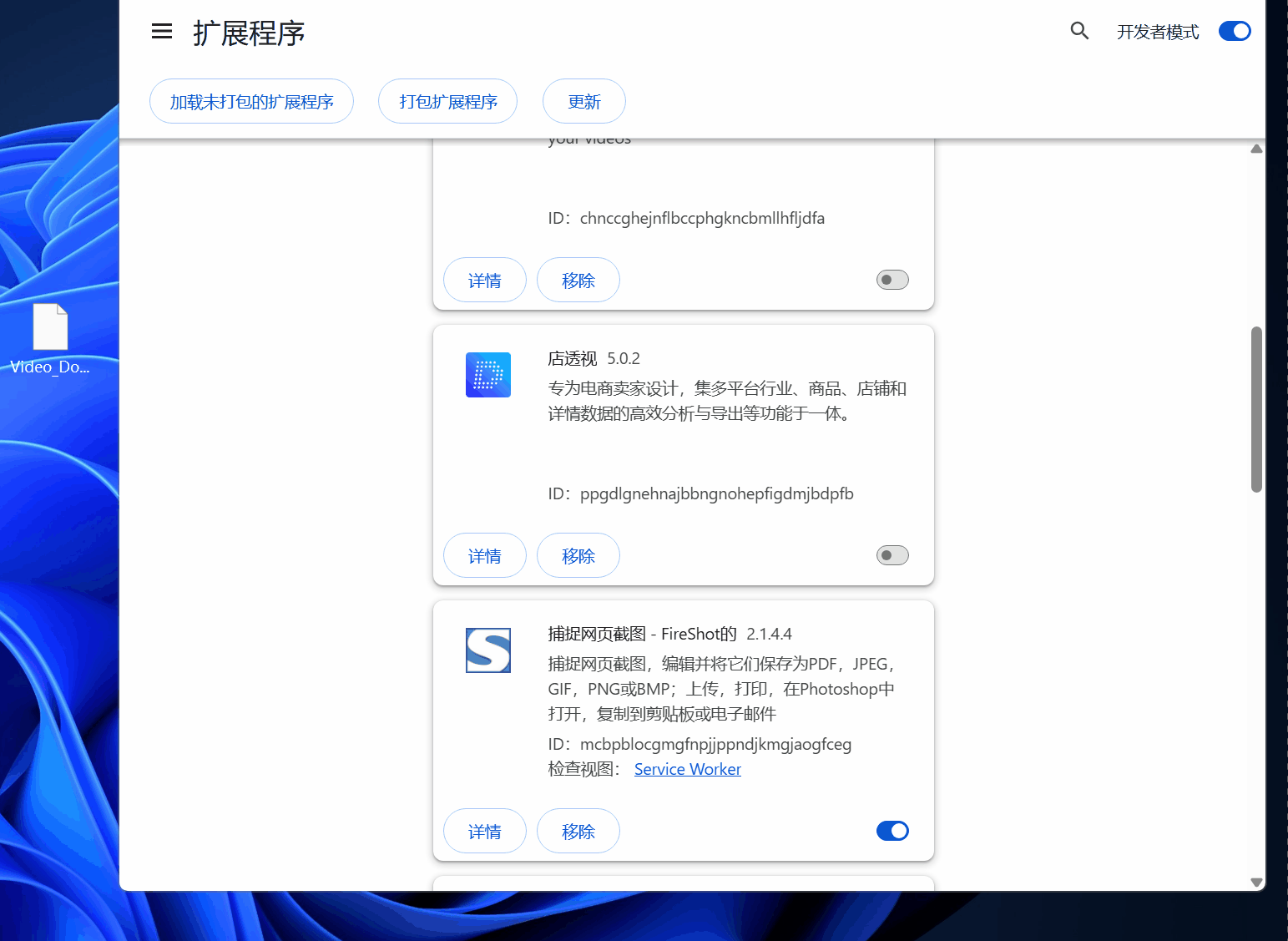The width and height of the screenshot is (1288, 941).
Task: Open the Video_Do file on the desktop
Action: point(50,327)
